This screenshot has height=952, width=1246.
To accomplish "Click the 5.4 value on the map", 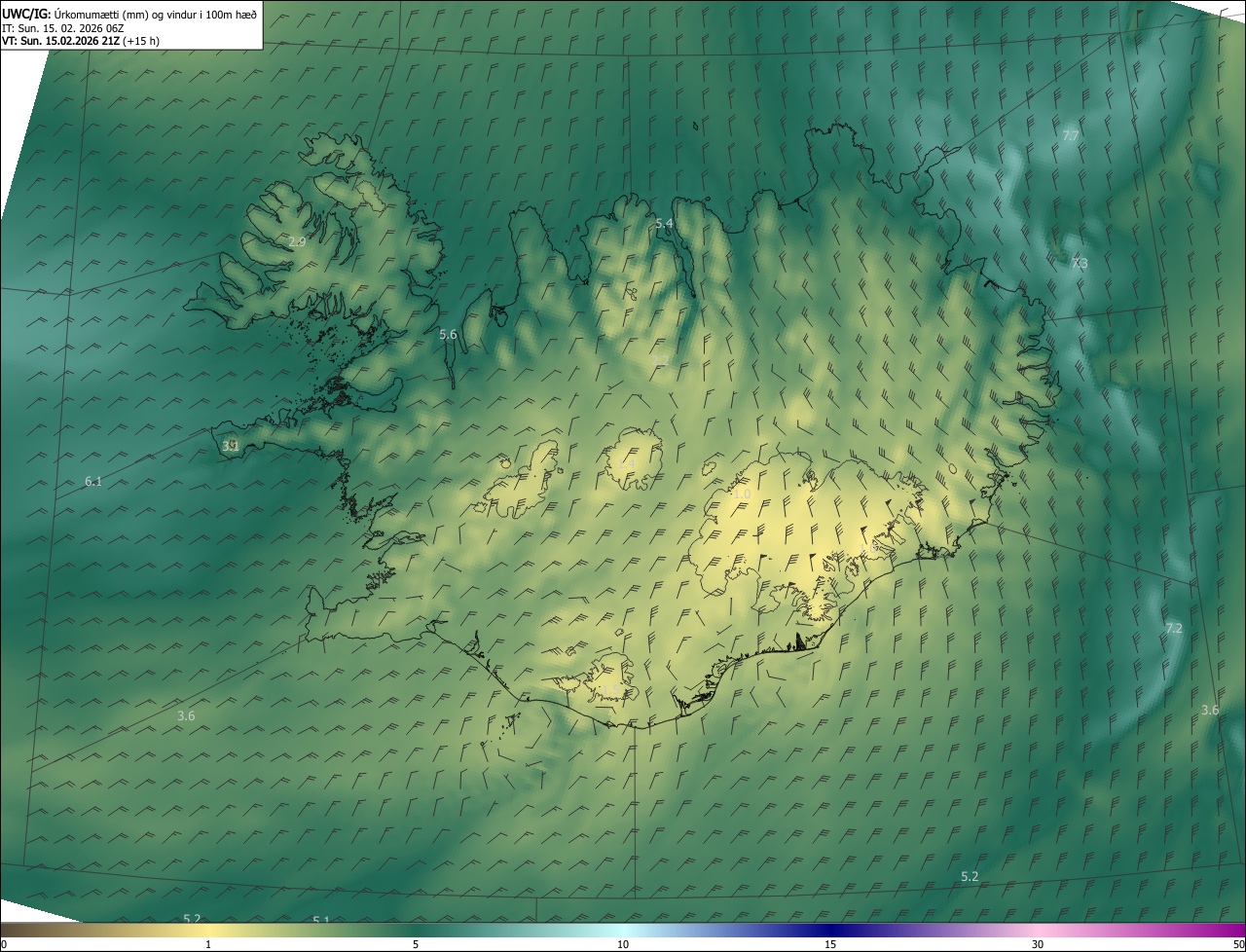I will [664, 224].
